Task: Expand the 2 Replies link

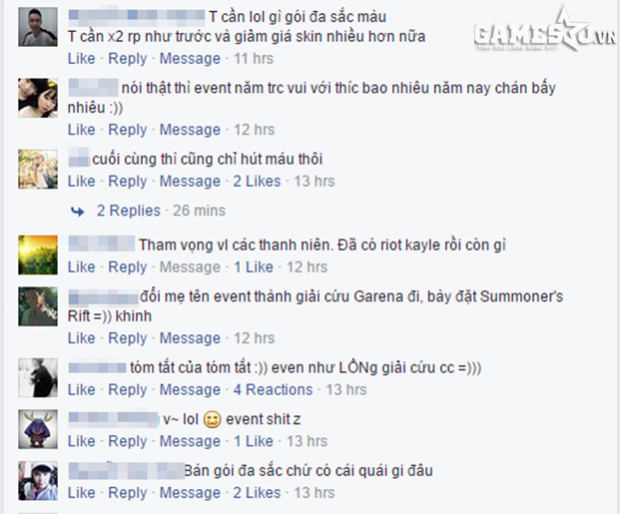Action: tap(129, 210)
